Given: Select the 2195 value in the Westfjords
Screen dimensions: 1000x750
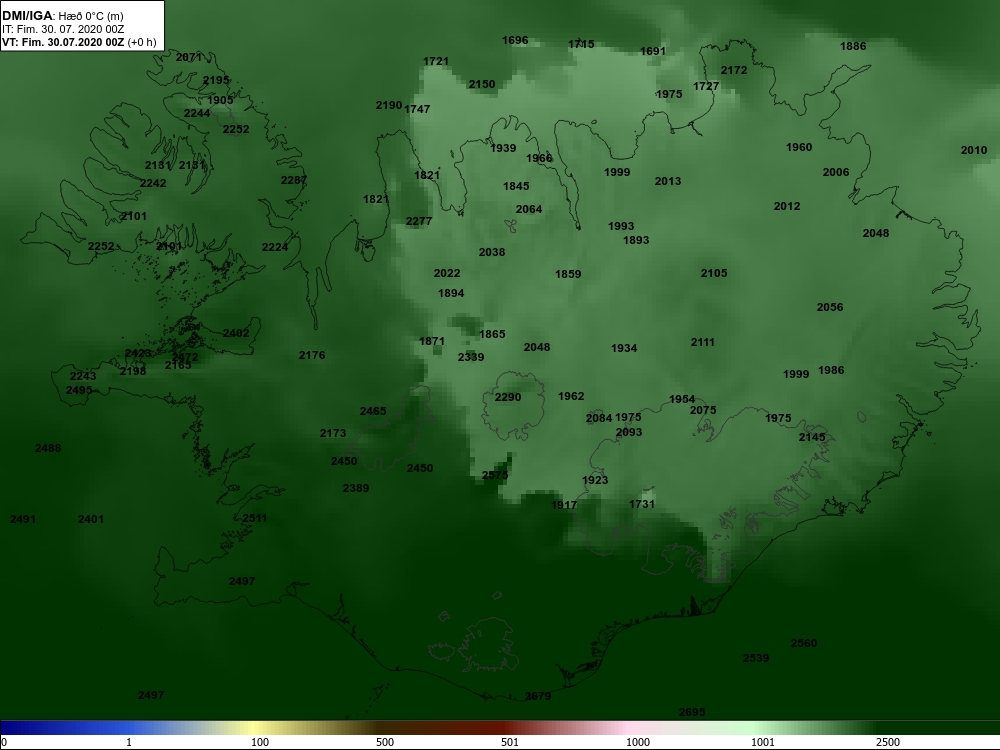Looking at the screenshot, I should (x=216, y=80).
